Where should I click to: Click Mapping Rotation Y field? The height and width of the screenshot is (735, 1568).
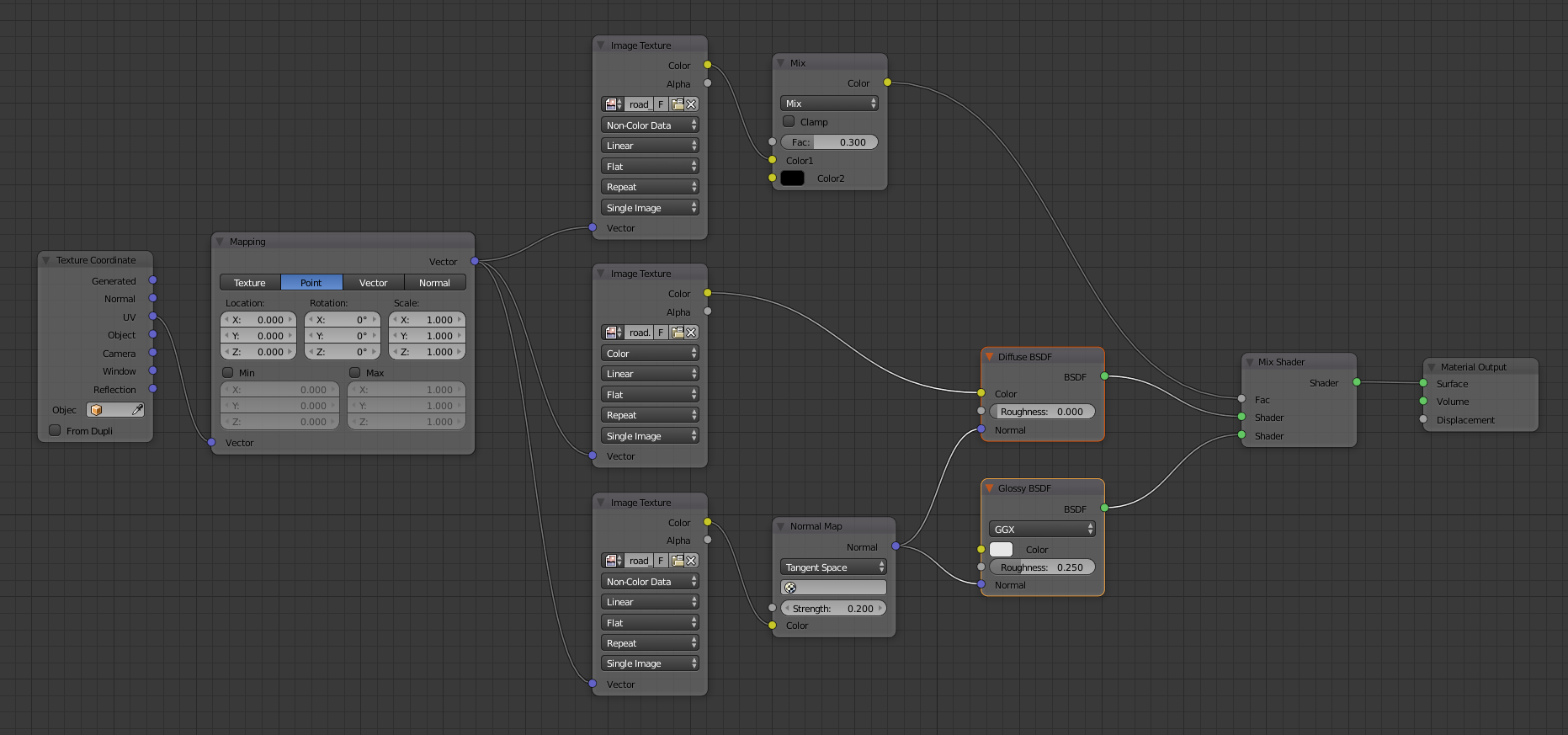(x=343, y=336)
